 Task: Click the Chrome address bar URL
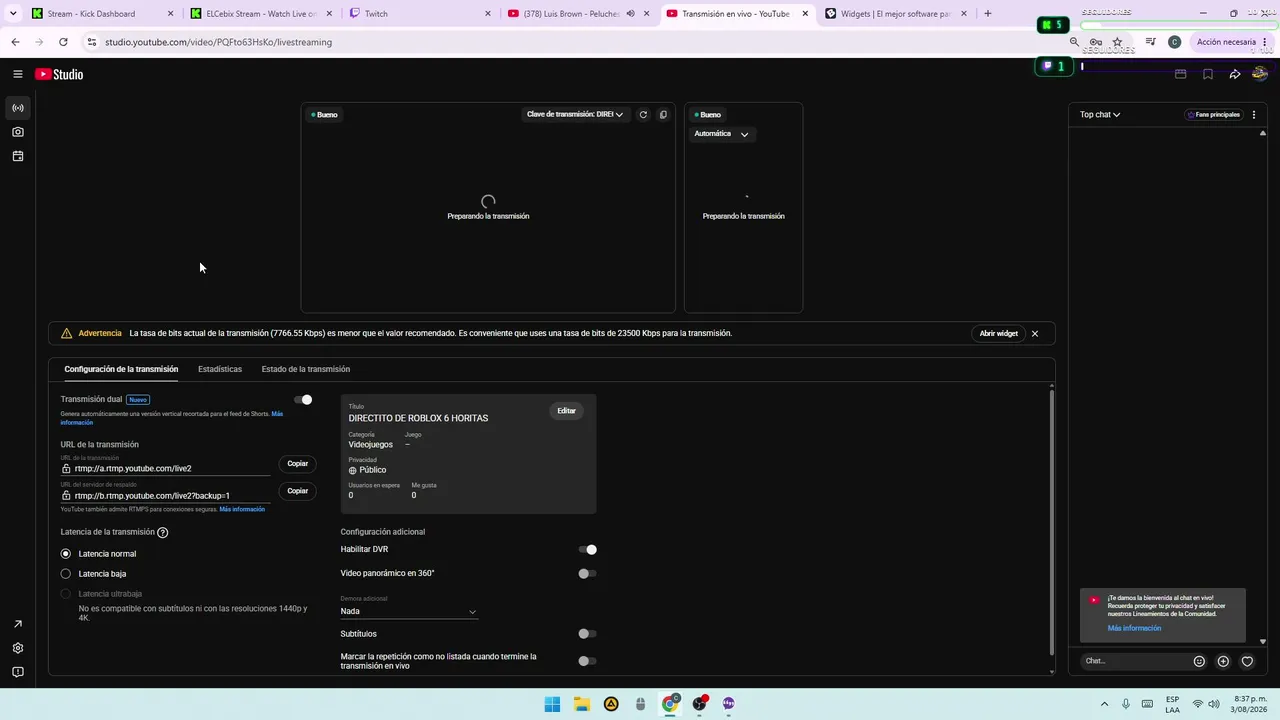click(218, 42)
